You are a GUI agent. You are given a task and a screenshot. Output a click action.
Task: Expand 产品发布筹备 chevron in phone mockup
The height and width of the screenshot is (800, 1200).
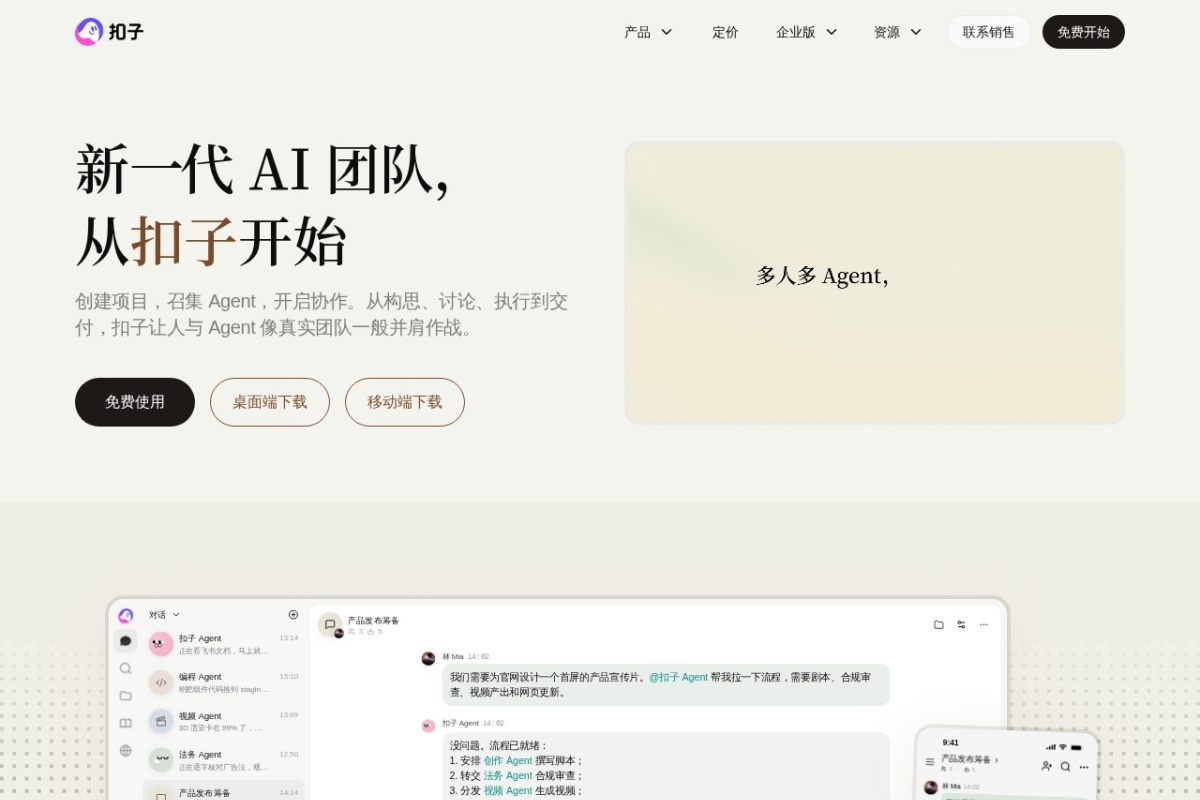[996, 761]
